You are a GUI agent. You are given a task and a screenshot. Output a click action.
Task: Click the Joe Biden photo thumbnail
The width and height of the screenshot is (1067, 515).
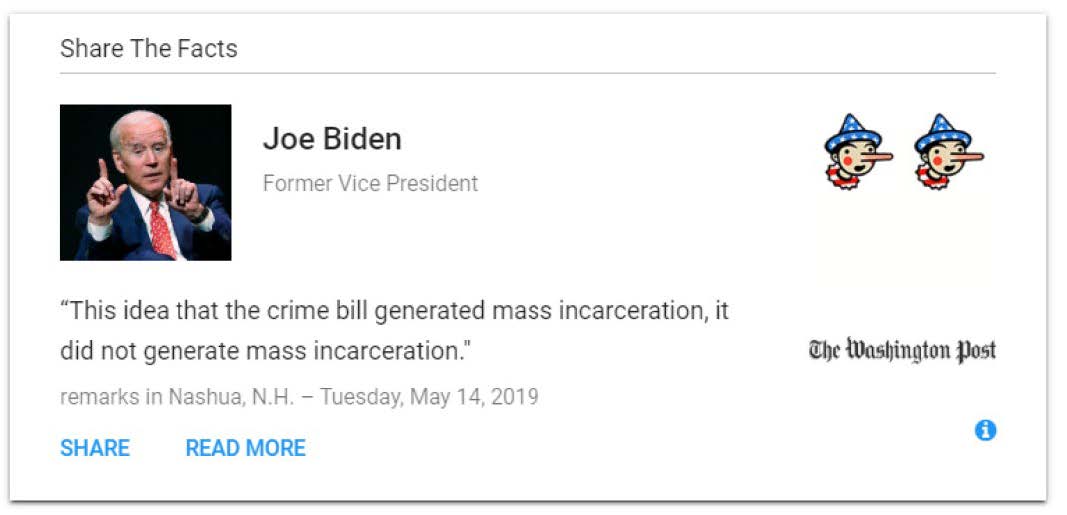[146, 182]
